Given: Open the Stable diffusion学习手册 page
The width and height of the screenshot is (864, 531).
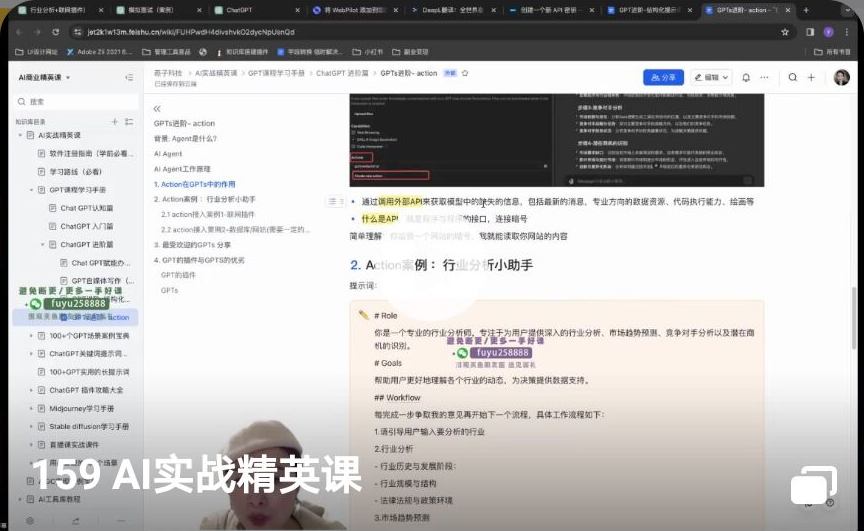Looking at the screenshot, I should coord(89,426).
